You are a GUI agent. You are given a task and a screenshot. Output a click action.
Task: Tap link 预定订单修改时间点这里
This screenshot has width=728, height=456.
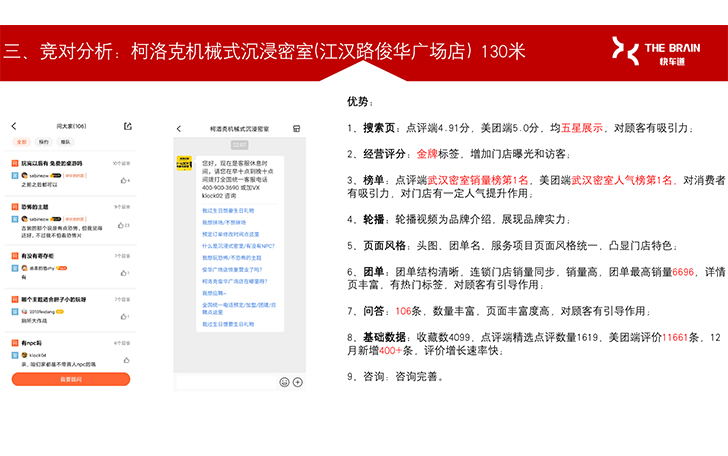[231, 234]
